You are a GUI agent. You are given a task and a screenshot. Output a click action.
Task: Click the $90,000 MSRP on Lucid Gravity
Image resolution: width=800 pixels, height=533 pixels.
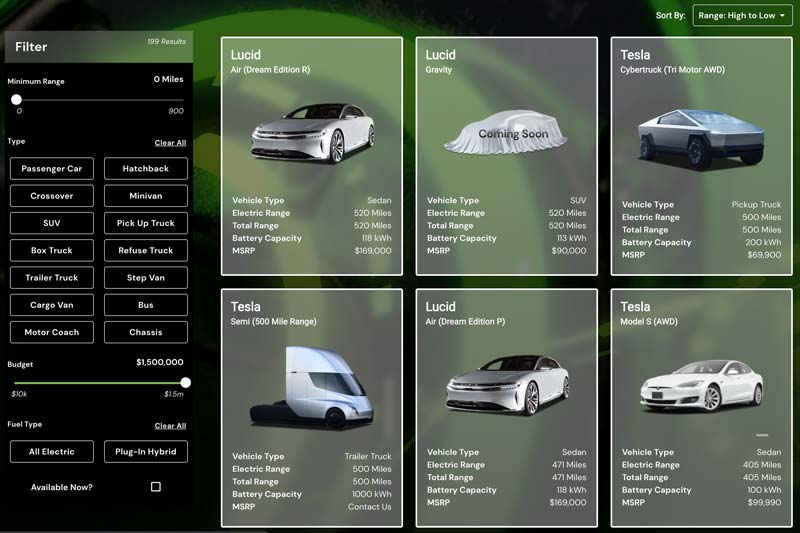click(x=568, y=251)
